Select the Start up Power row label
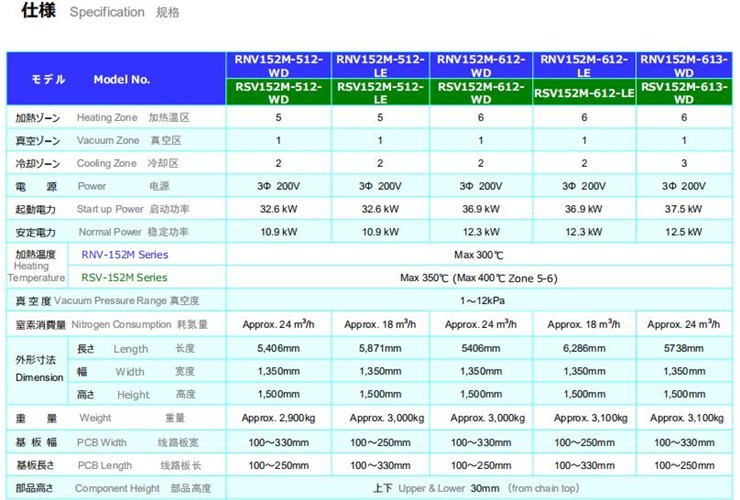This screenshot has width=740, height=500. [102, 209]
